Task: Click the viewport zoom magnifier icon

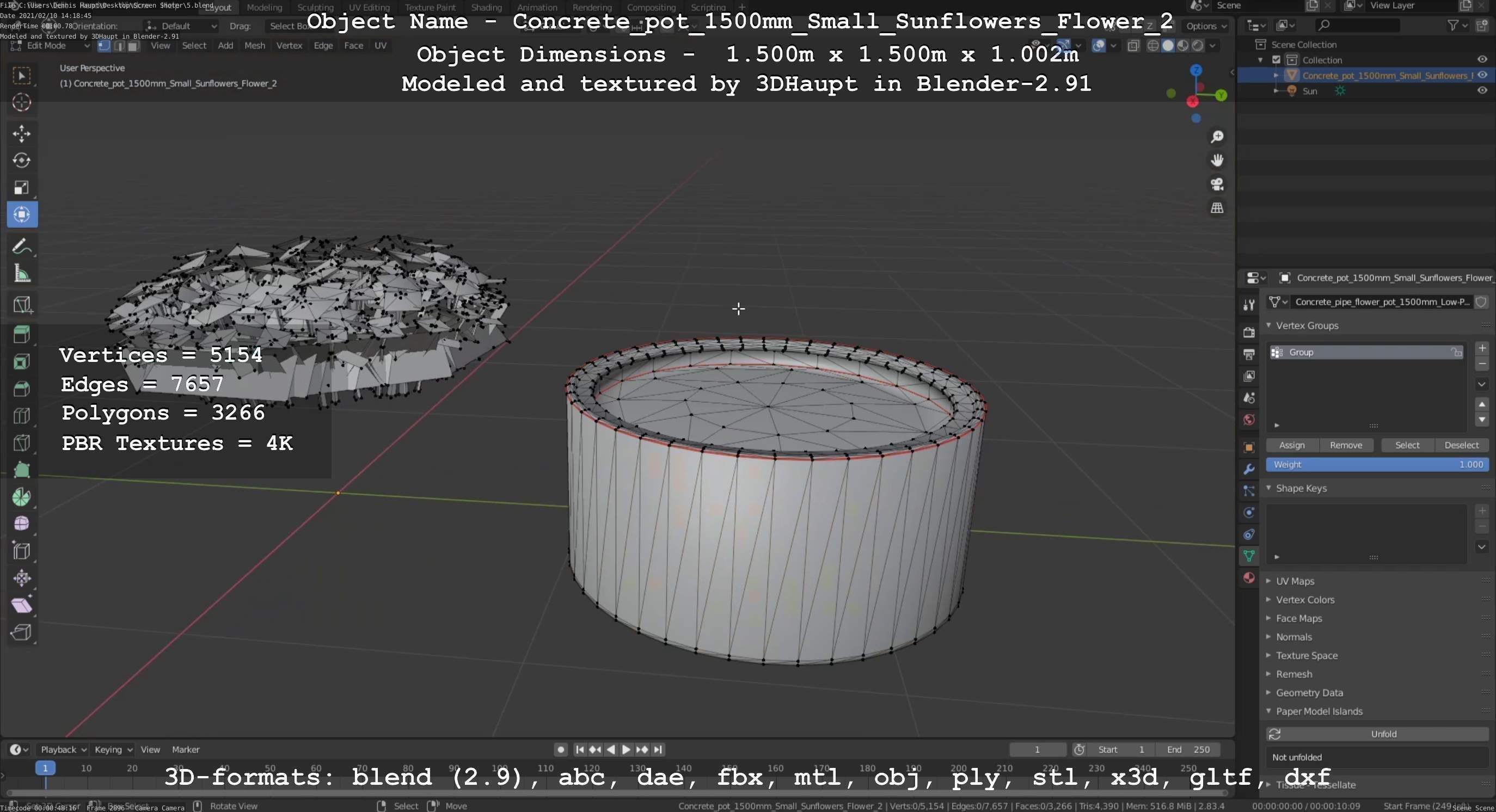Action: tap(1217, 137)
